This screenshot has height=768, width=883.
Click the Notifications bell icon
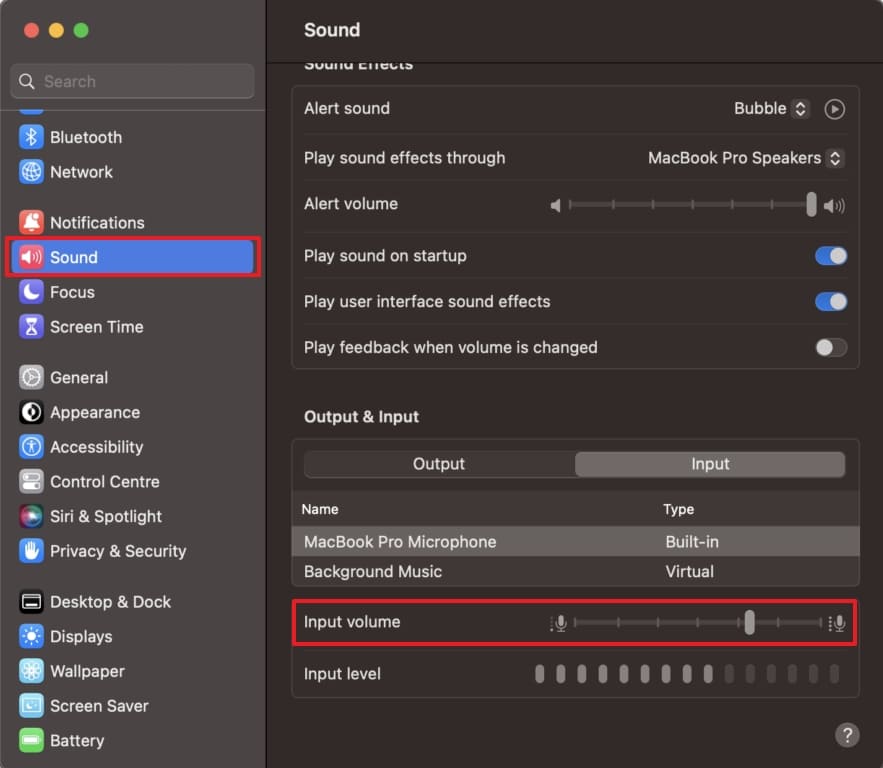pos(31,222)
